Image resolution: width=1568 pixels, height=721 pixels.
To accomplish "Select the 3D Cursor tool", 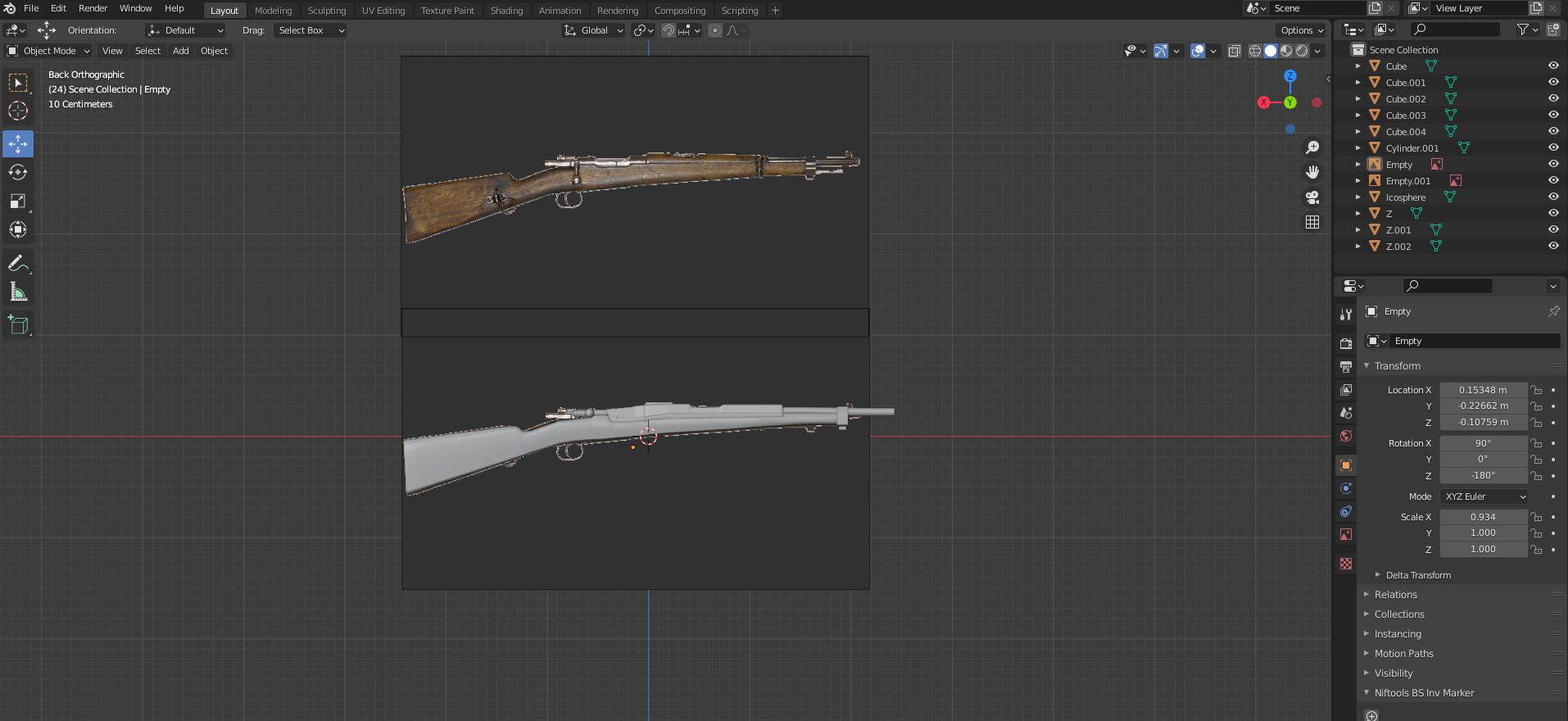I will [18, 111].
